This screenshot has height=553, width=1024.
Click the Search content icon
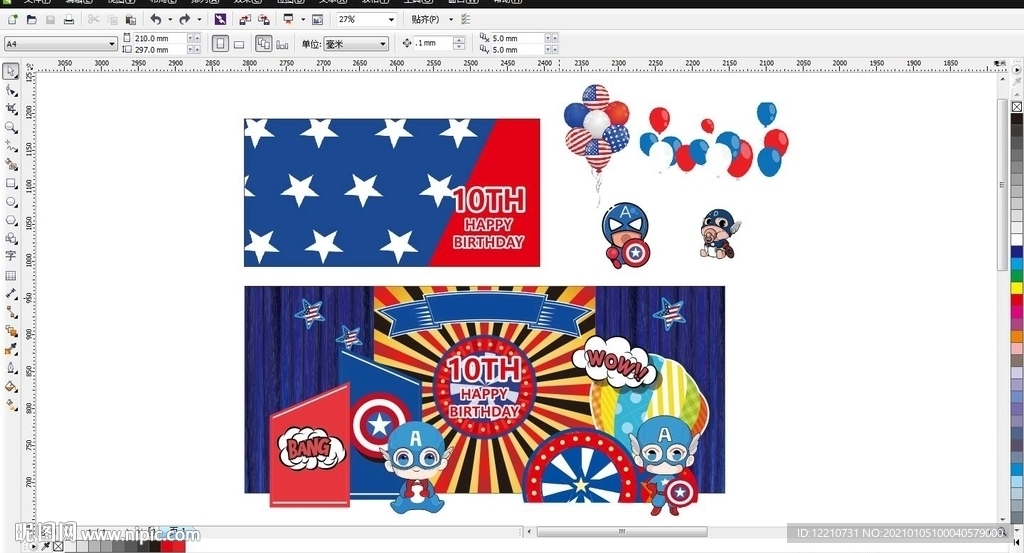point(220,20)
